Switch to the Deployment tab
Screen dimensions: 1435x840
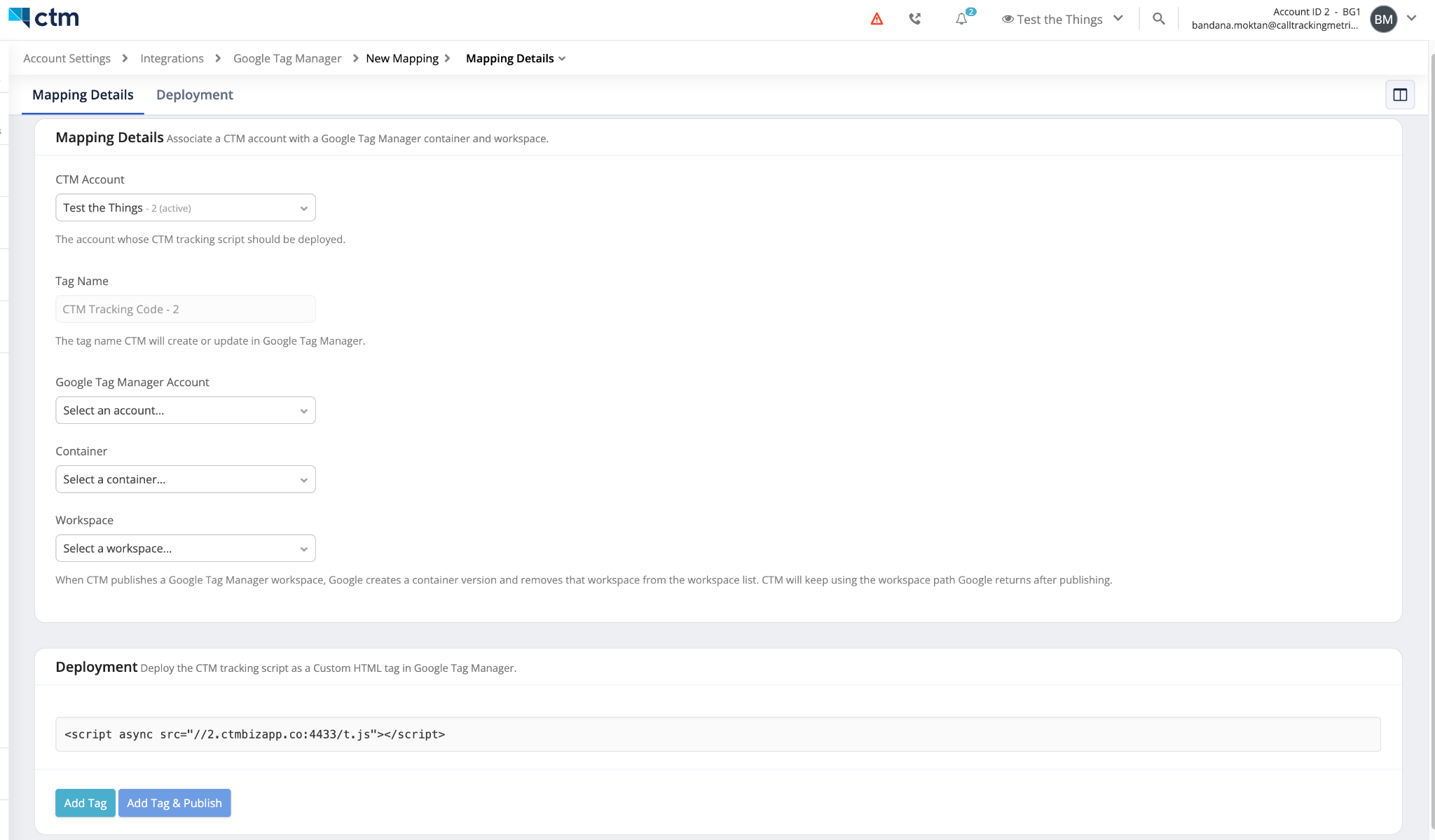pos(195,95)
